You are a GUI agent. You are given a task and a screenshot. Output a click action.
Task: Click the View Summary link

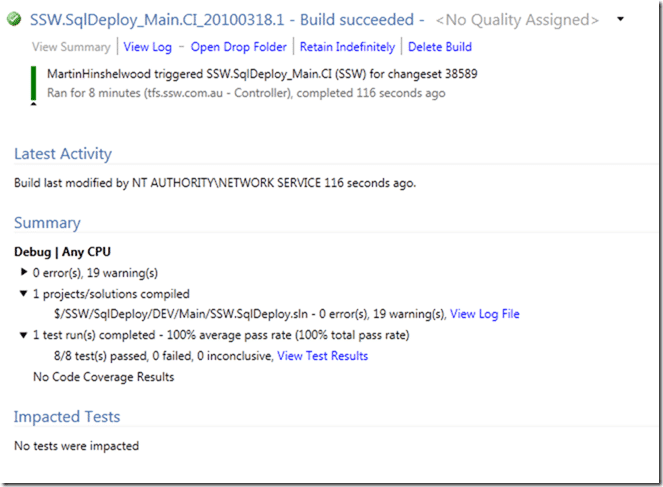coord(71,47)
